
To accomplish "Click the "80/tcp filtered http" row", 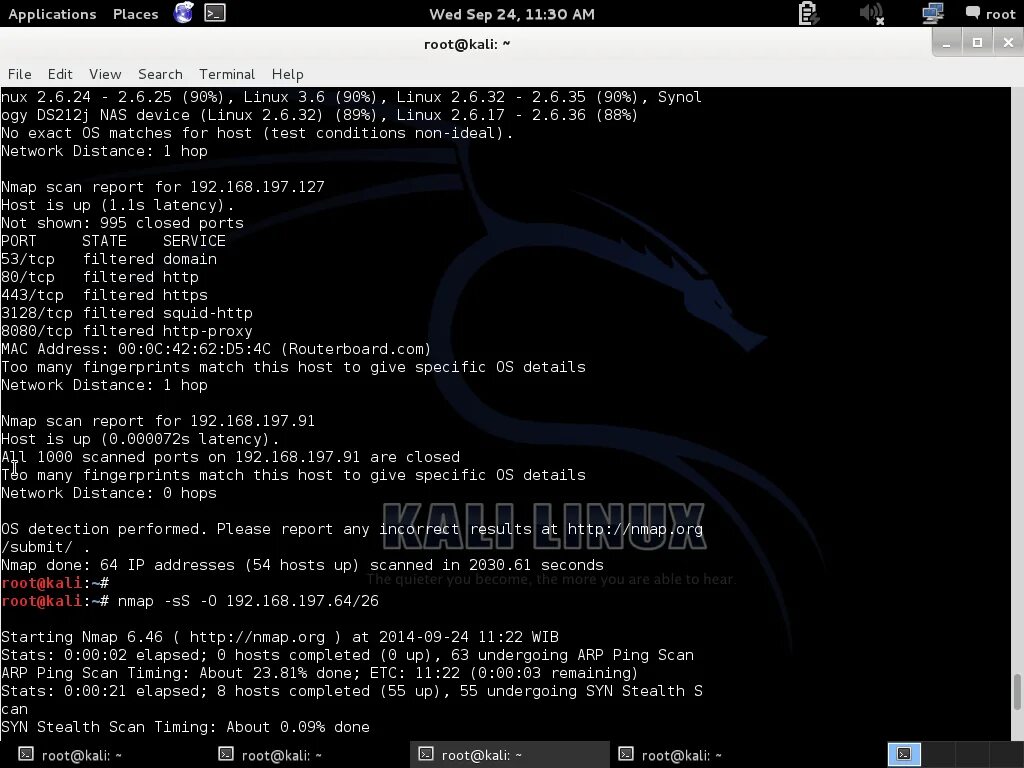I will [x=100, y=277].
